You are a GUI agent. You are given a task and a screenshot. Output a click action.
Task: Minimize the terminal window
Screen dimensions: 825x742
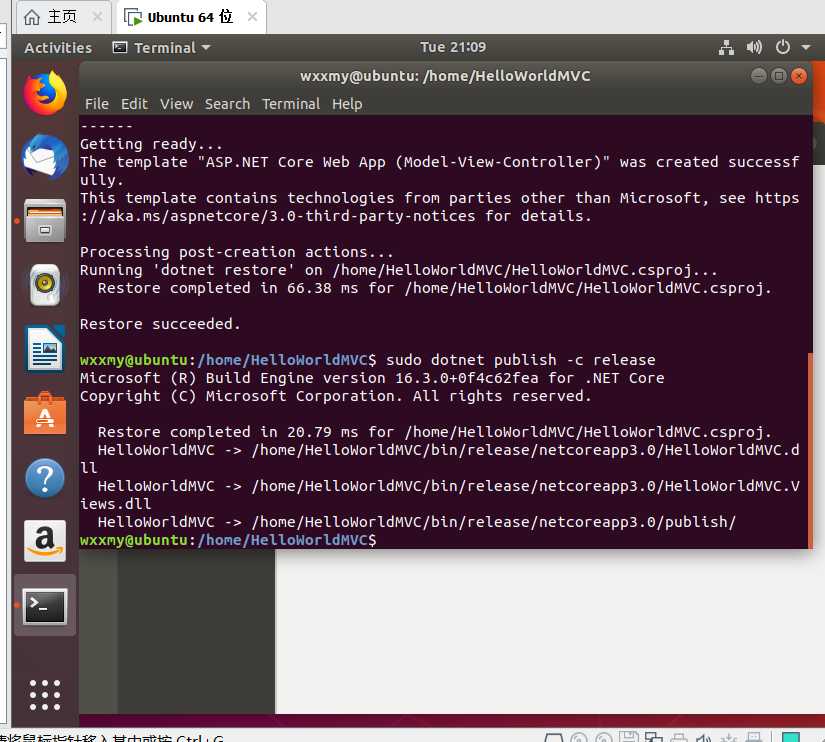(x=758, y=76)
